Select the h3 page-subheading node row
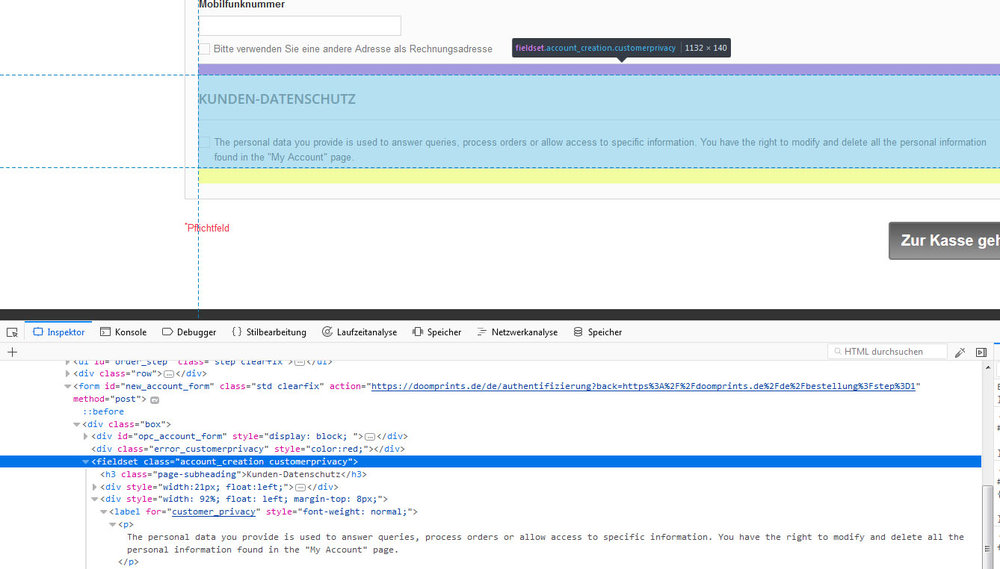This screenshot has width=1000, height=569. [x=233, y=475]
